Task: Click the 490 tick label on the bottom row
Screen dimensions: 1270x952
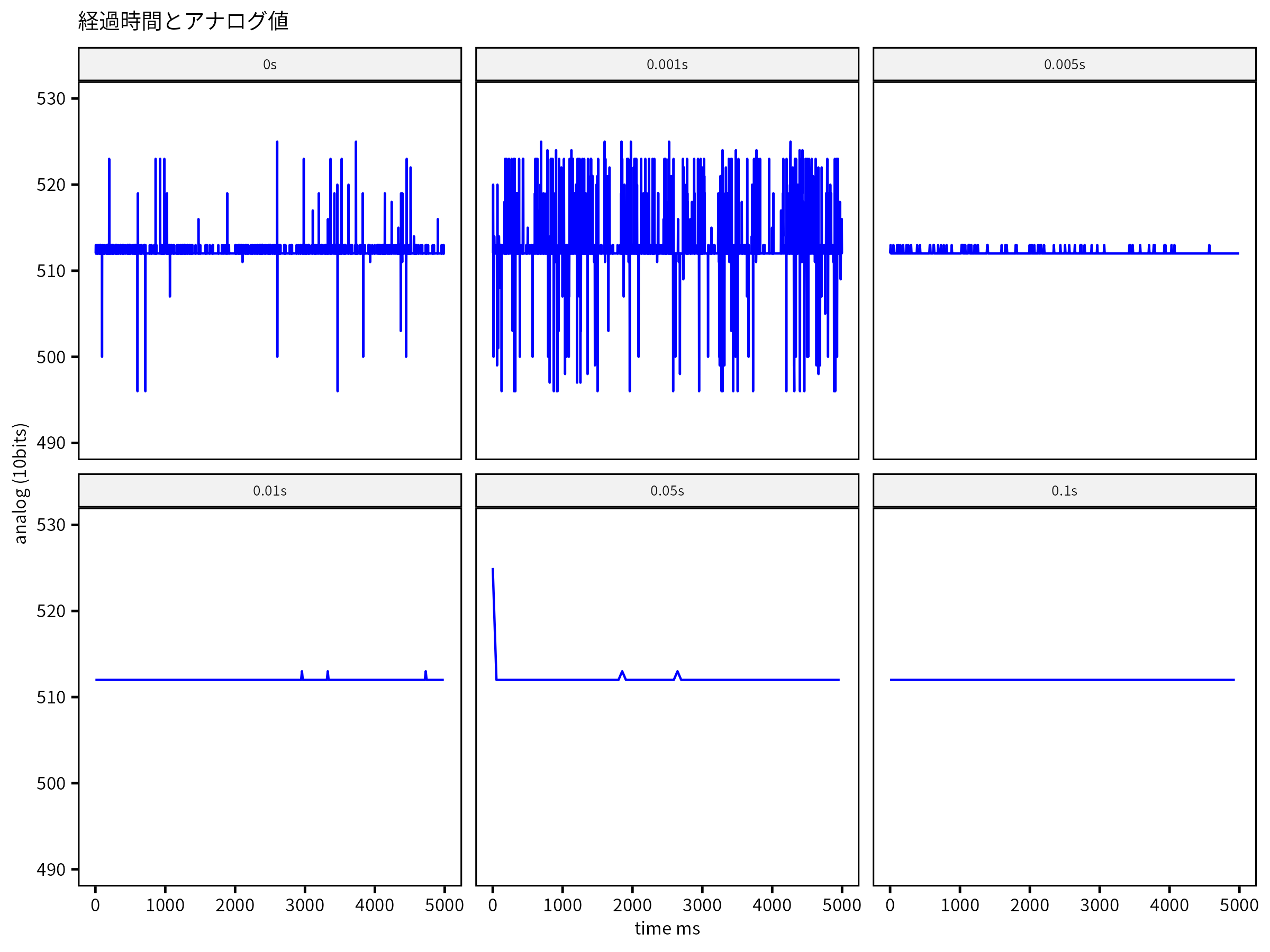Action: [50, 869]
